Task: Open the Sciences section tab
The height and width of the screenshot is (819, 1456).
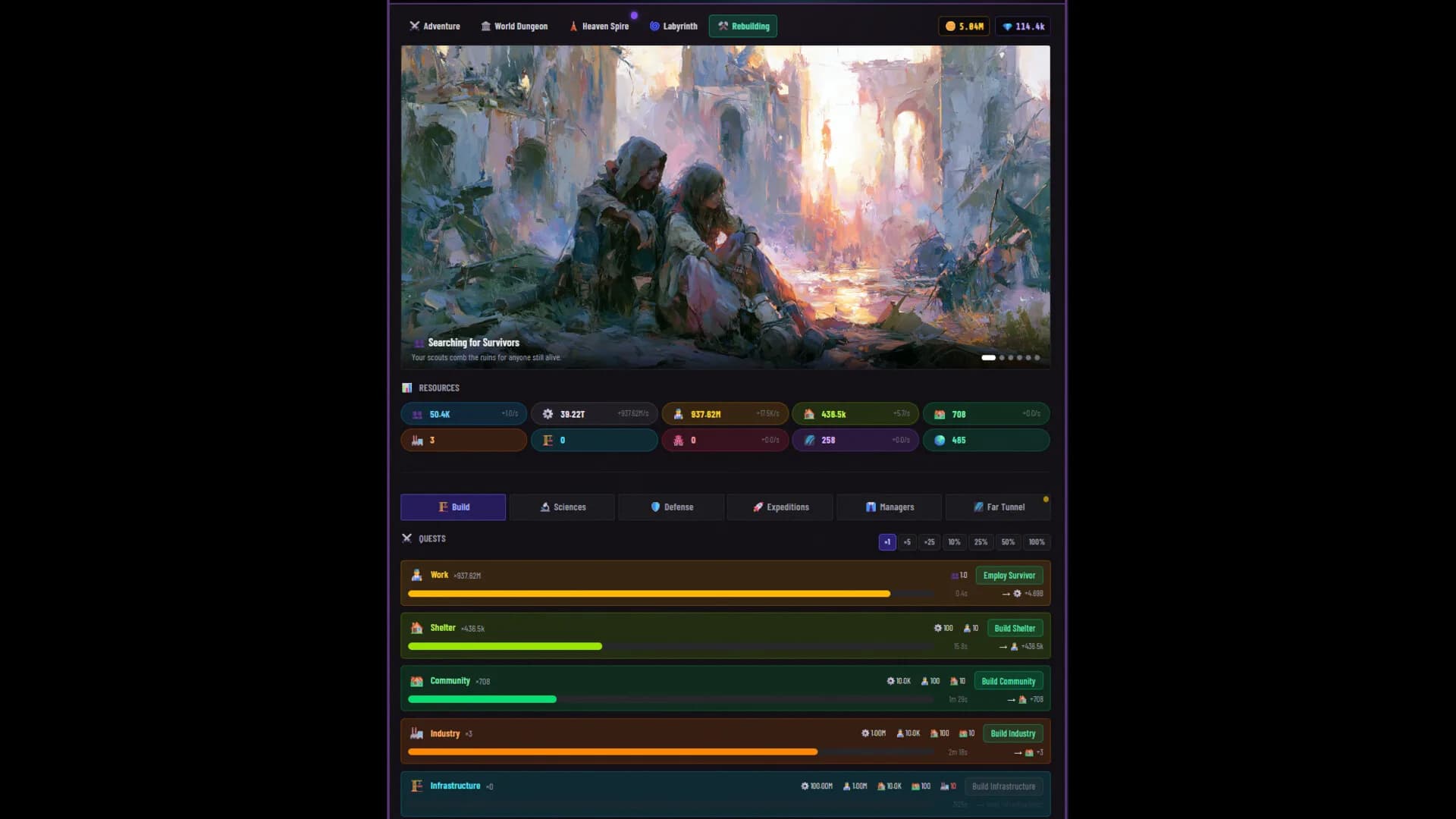Action: click(562, 507)
